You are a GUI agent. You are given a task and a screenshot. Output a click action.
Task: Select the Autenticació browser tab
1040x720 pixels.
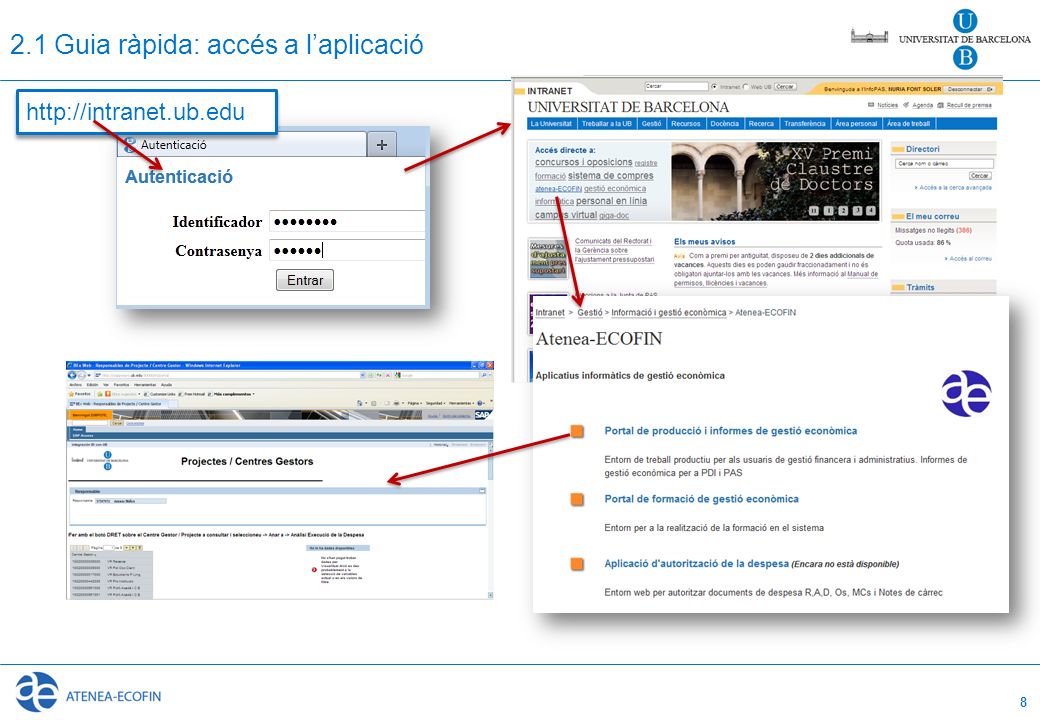coord(243,145)
